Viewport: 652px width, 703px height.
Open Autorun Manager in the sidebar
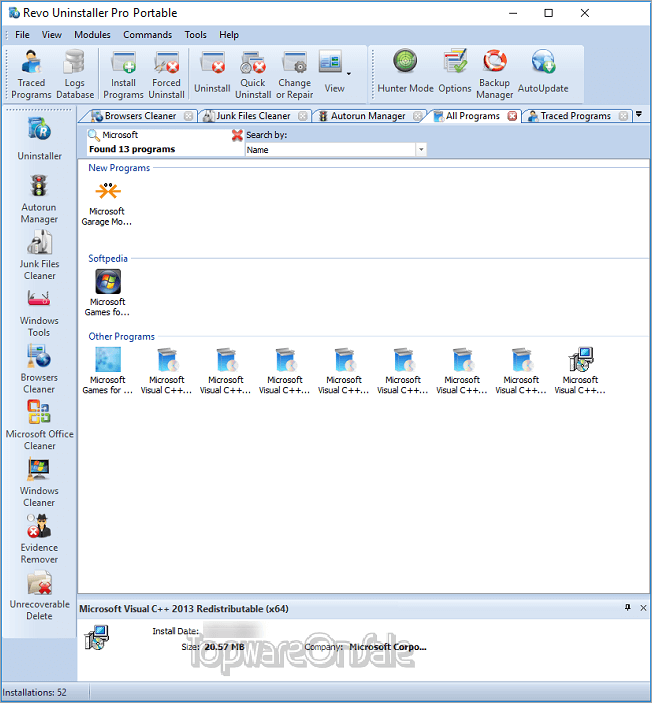coord(39,199)
